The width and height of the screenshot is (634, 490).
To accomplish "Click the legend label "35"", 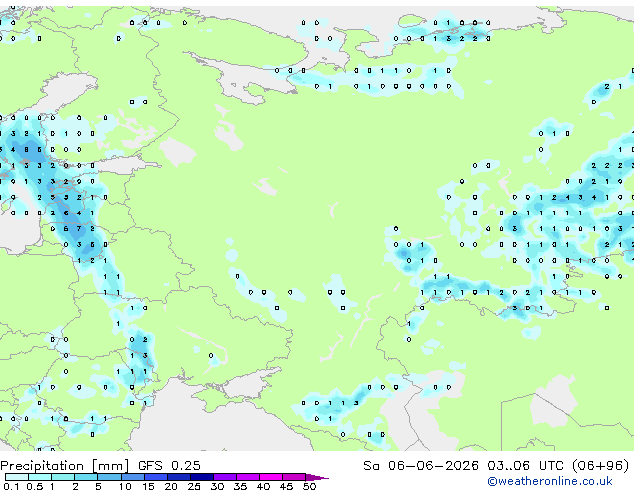I will coord(240,486).
